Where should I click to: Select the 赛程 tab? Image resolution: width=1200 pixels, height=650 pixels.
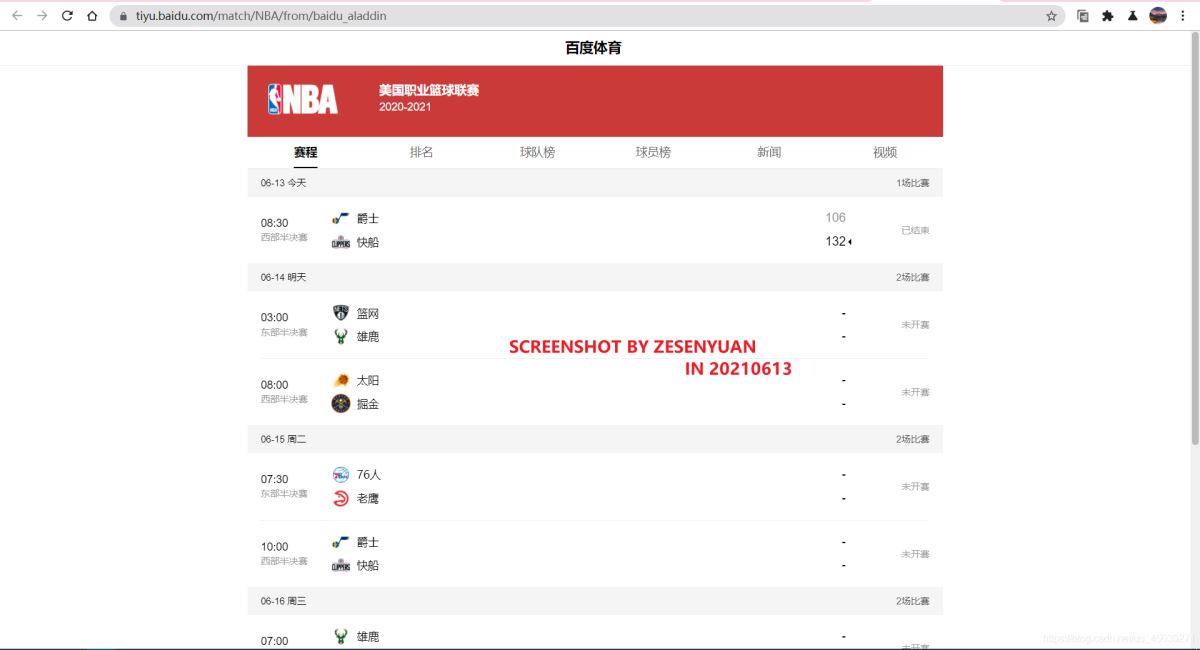(x=305, y=152)
